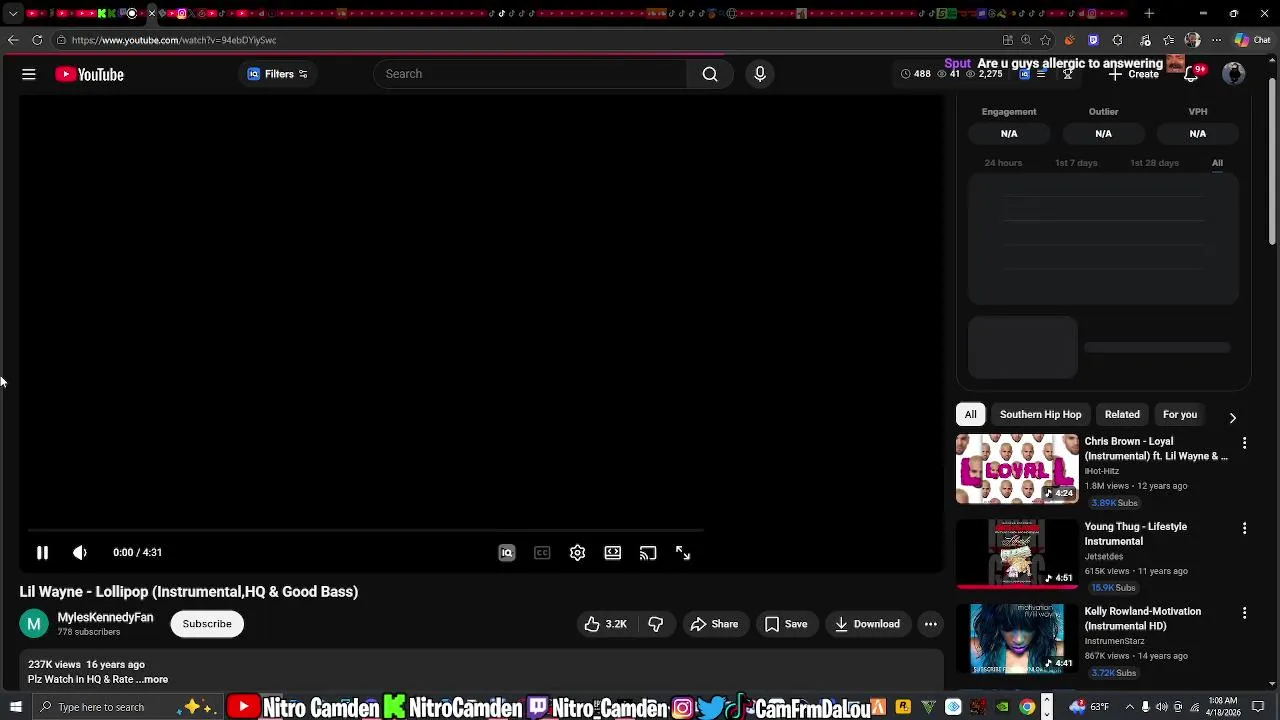Click the video progress bar
Viewport: 1280px width, 720px height.
pyautogui.click(x=365, y=531)
